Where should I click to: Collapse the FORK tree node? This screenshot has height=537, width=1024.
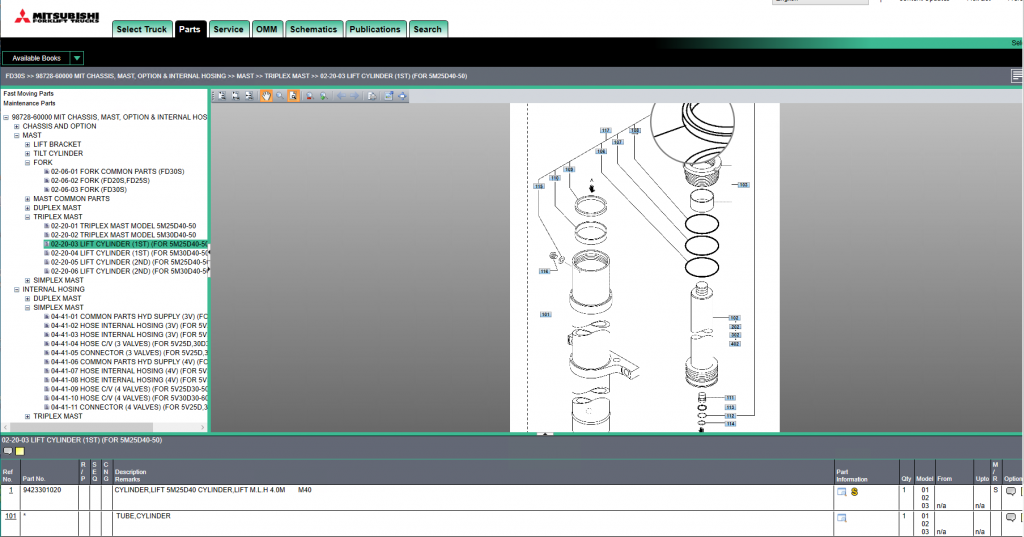tap(27, 163)
